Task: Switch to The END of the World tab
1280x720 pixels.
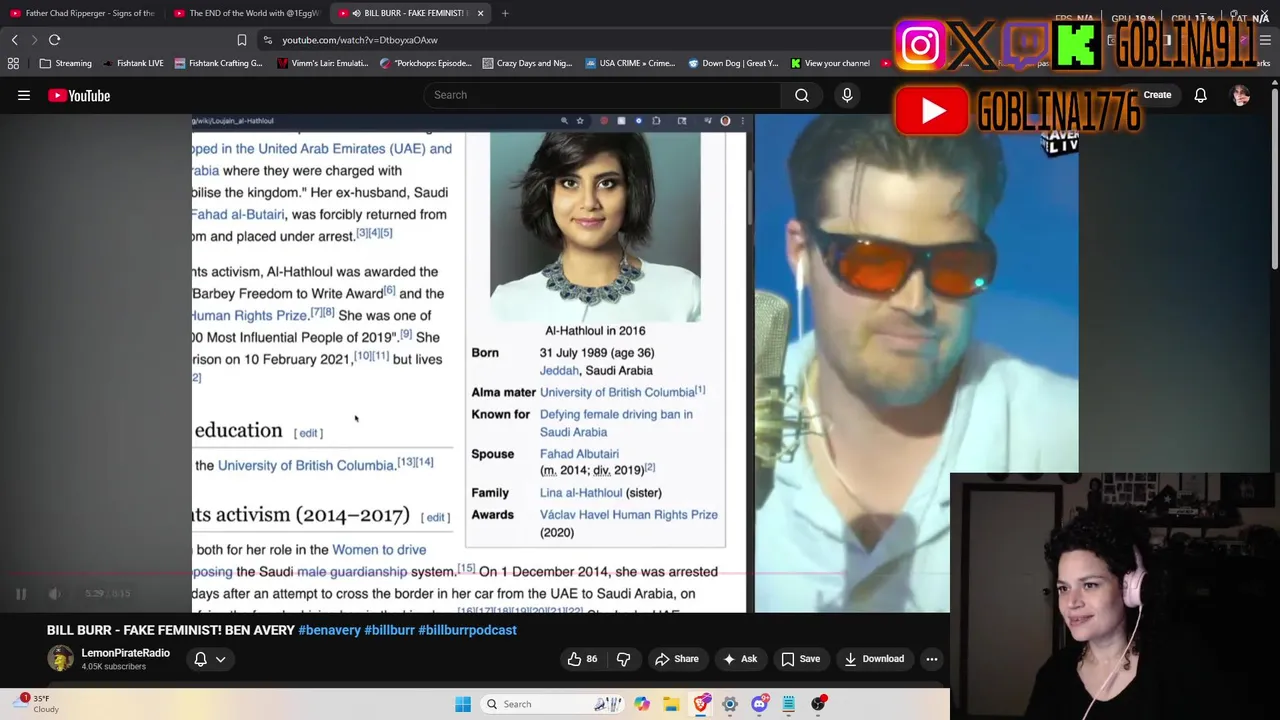Action: [247, 13]
